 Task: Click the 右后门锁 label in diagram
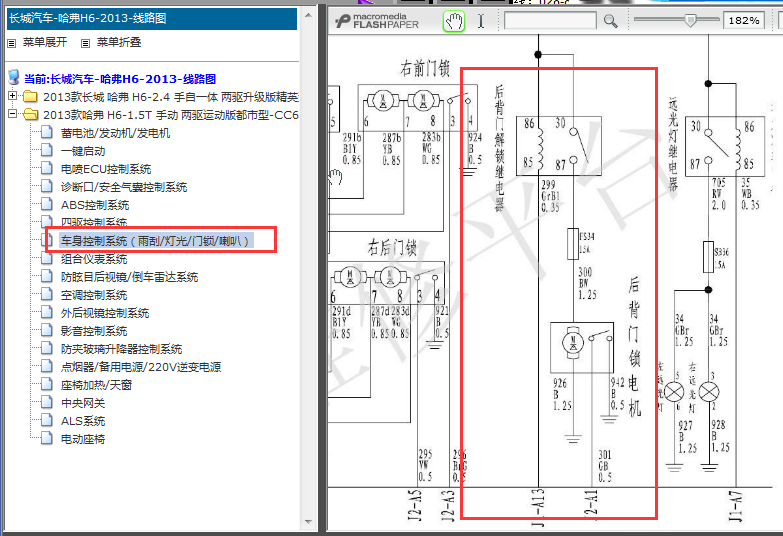click(x=392, y=247)
